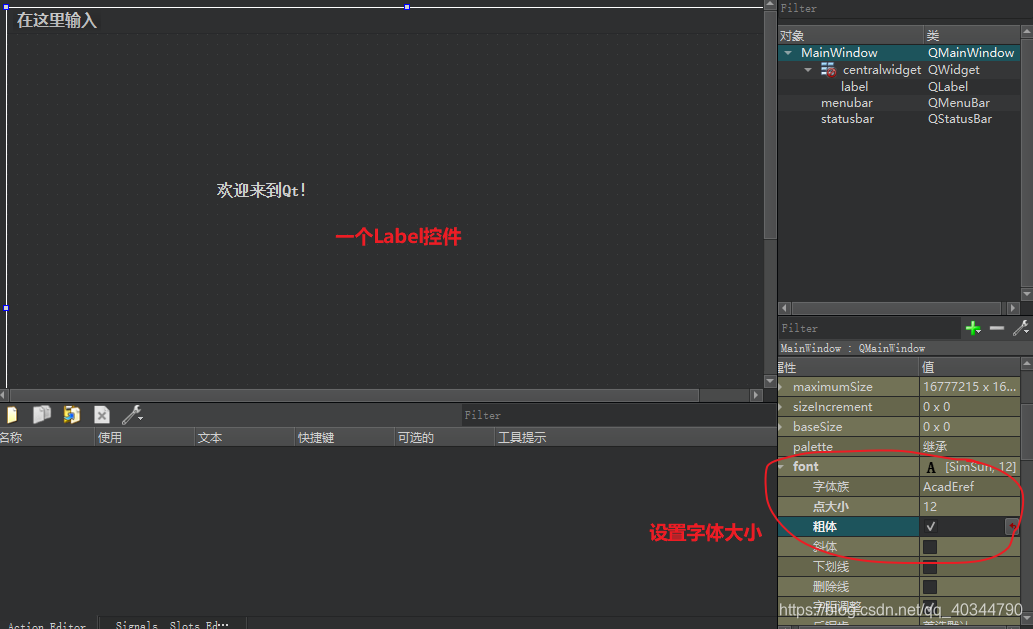1033x629 pixels.
Task: Click the green plus add dynamic property icon
Action: coord(973,327)
